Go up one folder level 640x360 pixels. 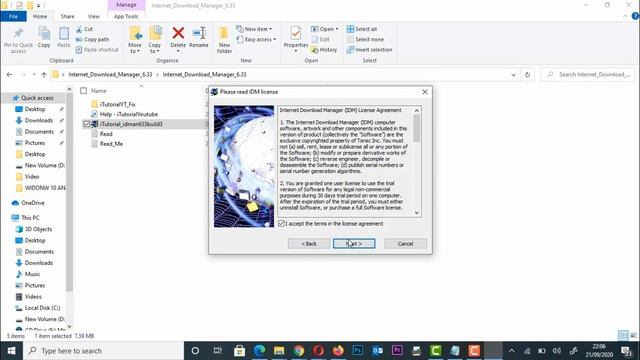pyautogui.click(x=44, y=75)
